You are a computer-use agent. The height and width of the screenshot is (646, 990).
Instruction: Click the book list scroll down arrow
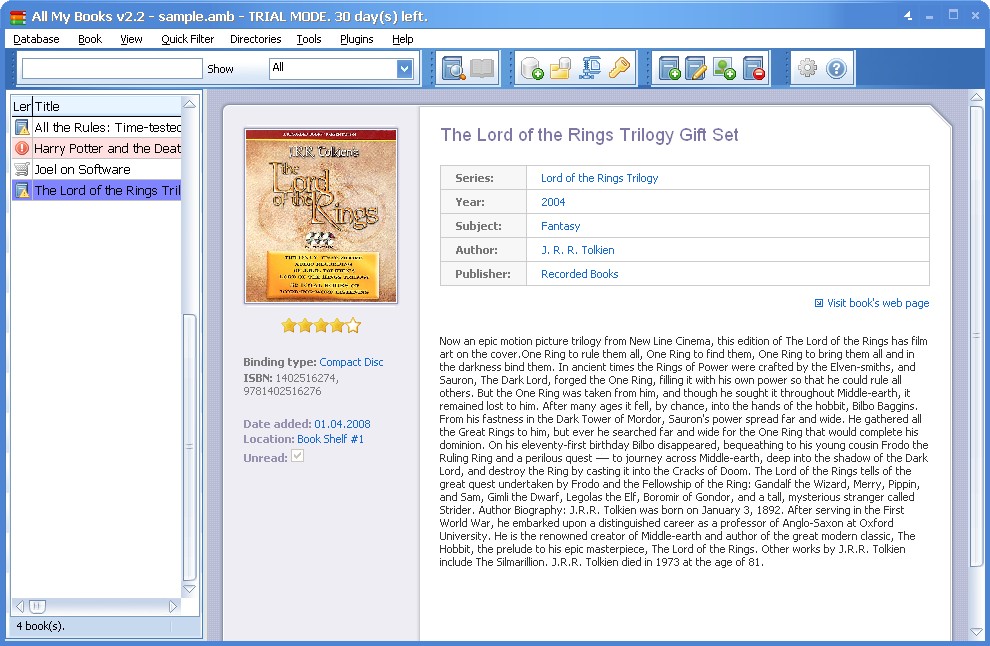tap(189, 589)
